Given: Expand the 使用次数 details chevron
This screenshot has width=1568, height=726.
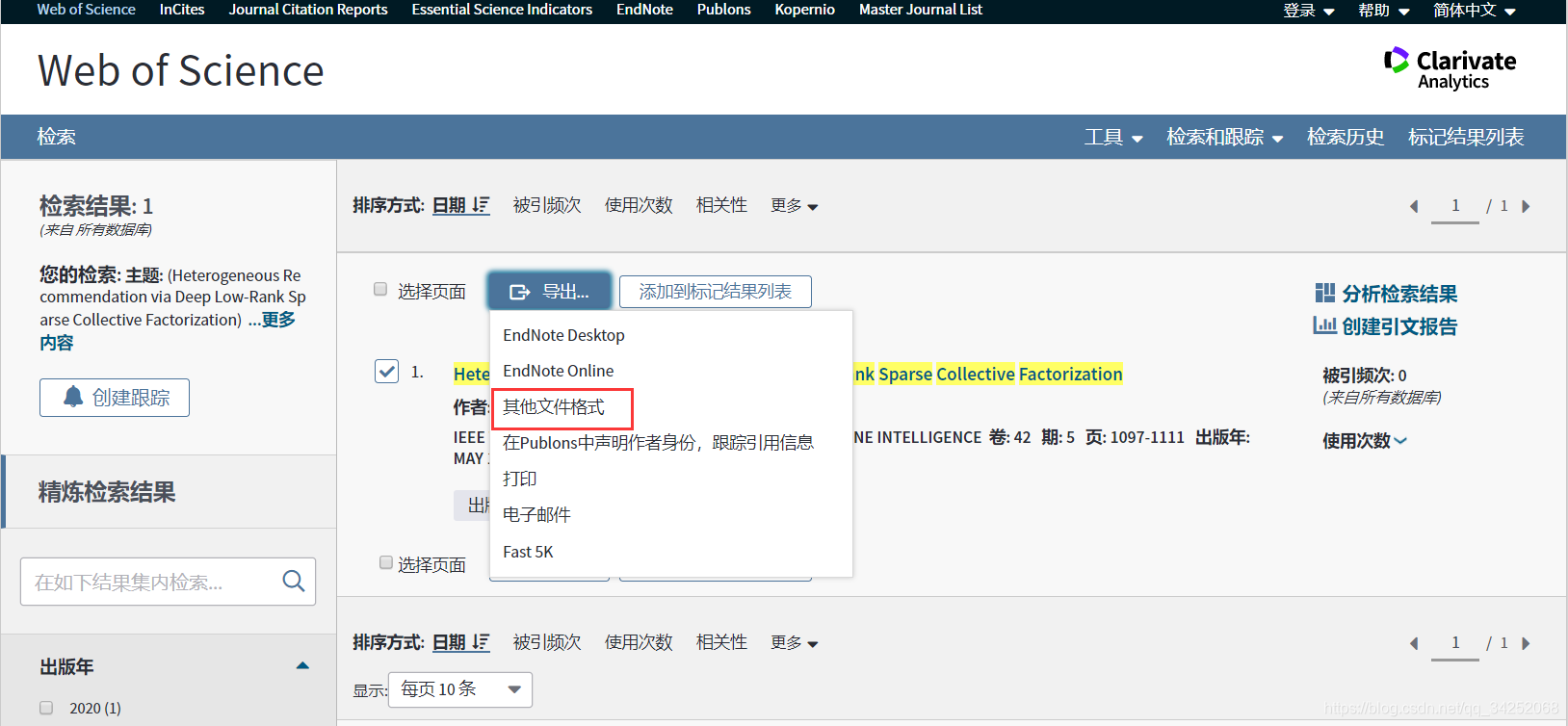Looking at the screenshot, I should [x=1400, y=441].
